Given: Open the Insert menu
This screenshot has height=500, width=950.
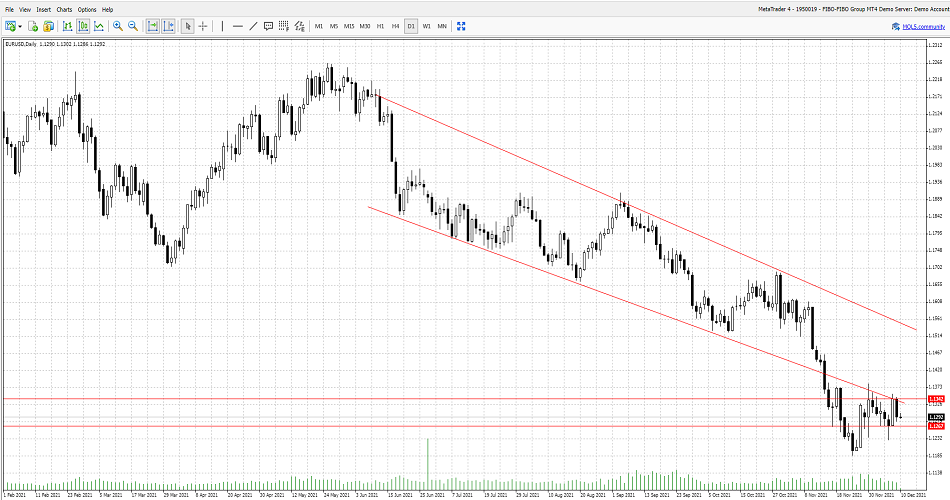Looking at the screenshot, I should coord(44,9).
